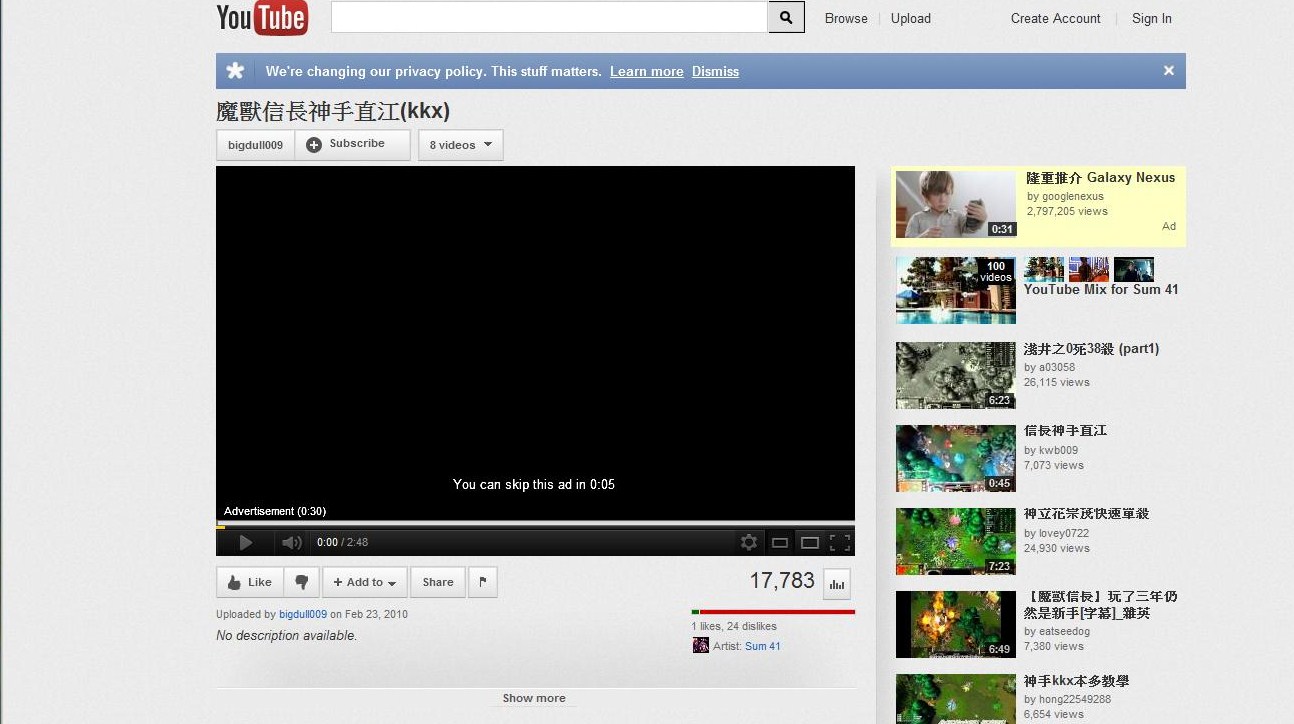Play the video
Viewport: 1294px width, 724px height.
point(245,542)
